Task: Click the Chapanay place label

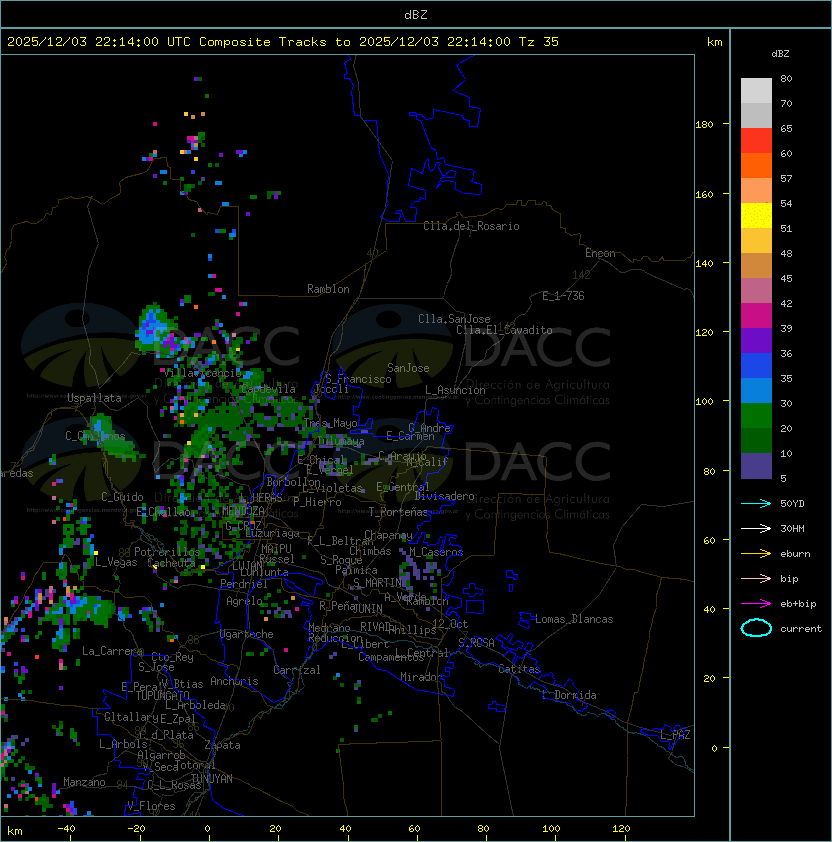Action: pyautogui.click(x=388, y=535)
